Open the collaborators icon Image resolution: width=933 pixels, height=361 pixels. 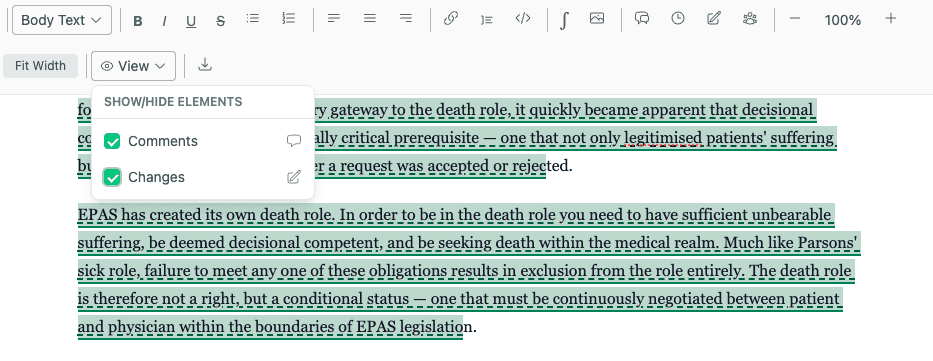point(750,18)
